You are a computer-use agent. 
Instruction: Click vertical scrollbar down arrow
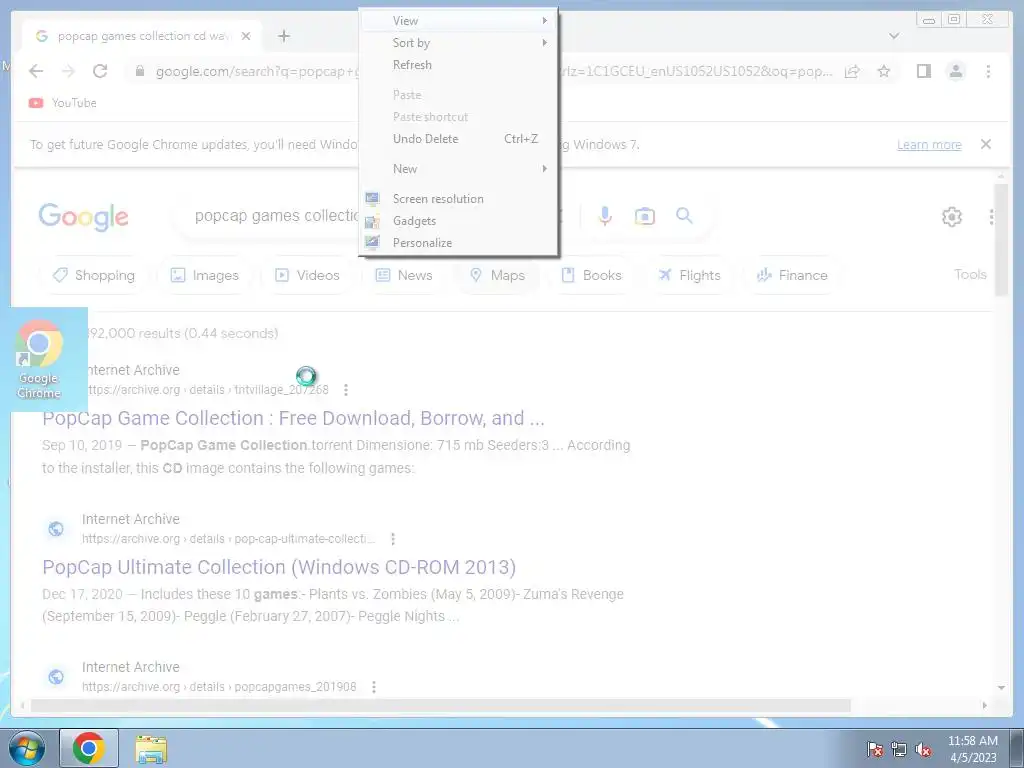click(x=1001, y=688)
